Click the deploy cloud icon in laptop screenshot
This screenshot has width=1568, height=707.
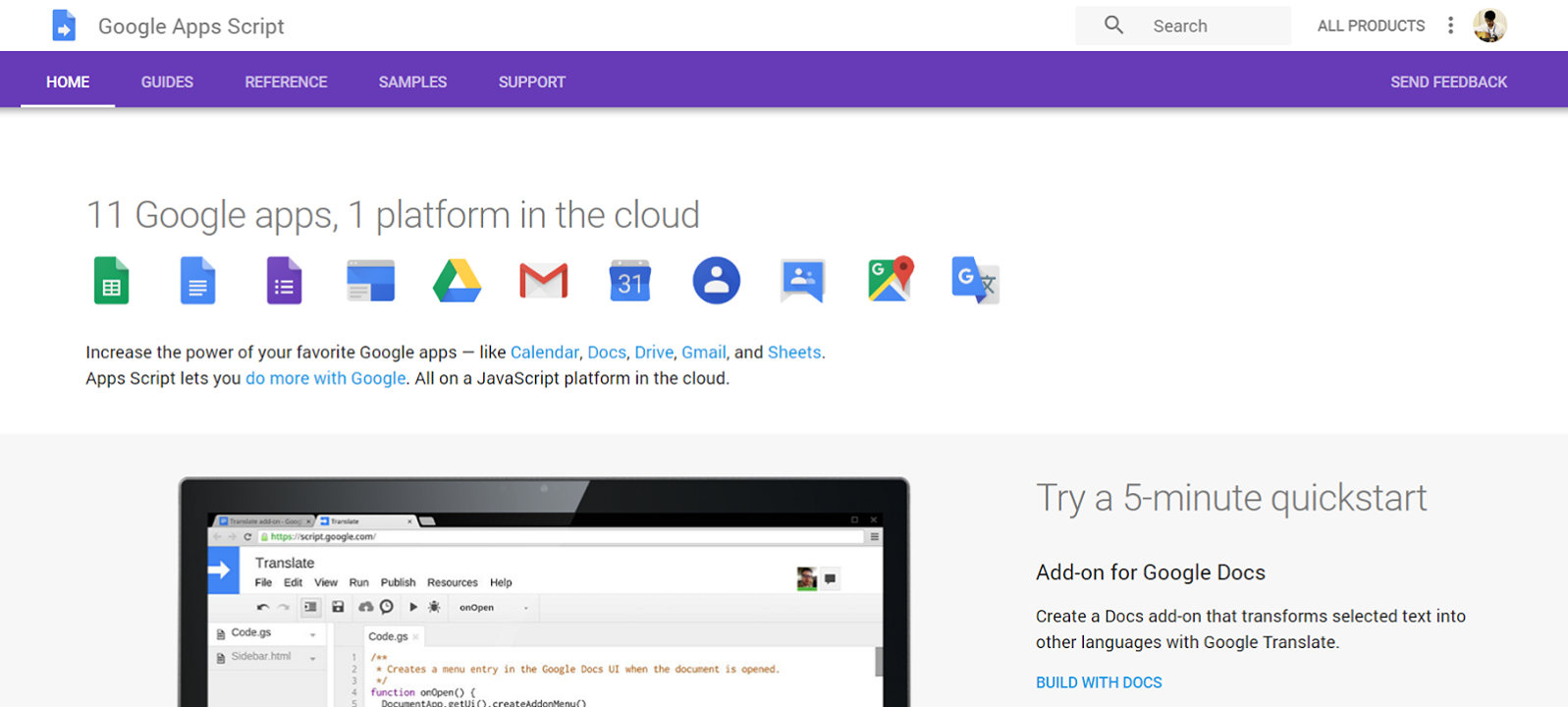(365, 607)
